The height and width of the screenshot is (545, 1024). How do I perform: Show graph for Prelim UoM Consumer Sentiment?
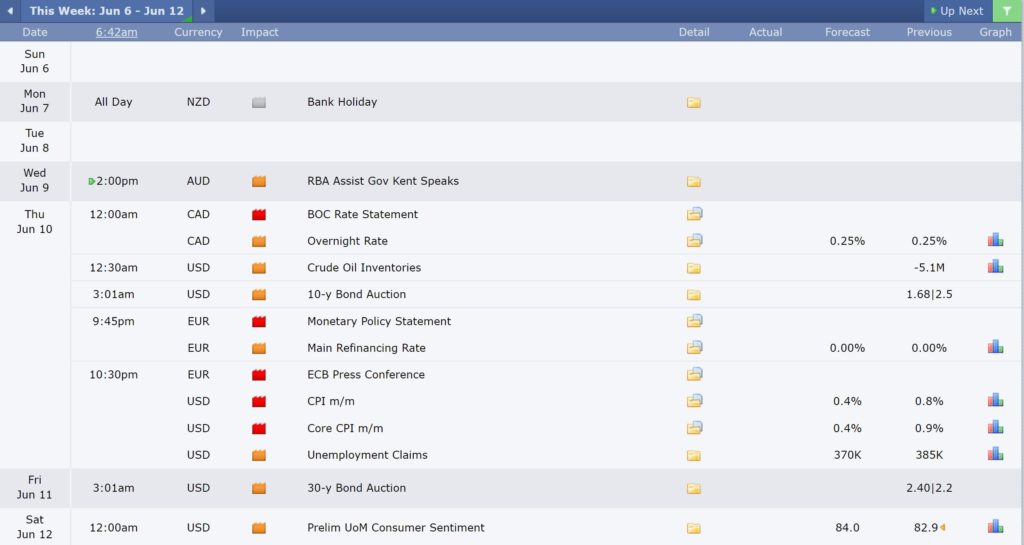click(995, 526)
